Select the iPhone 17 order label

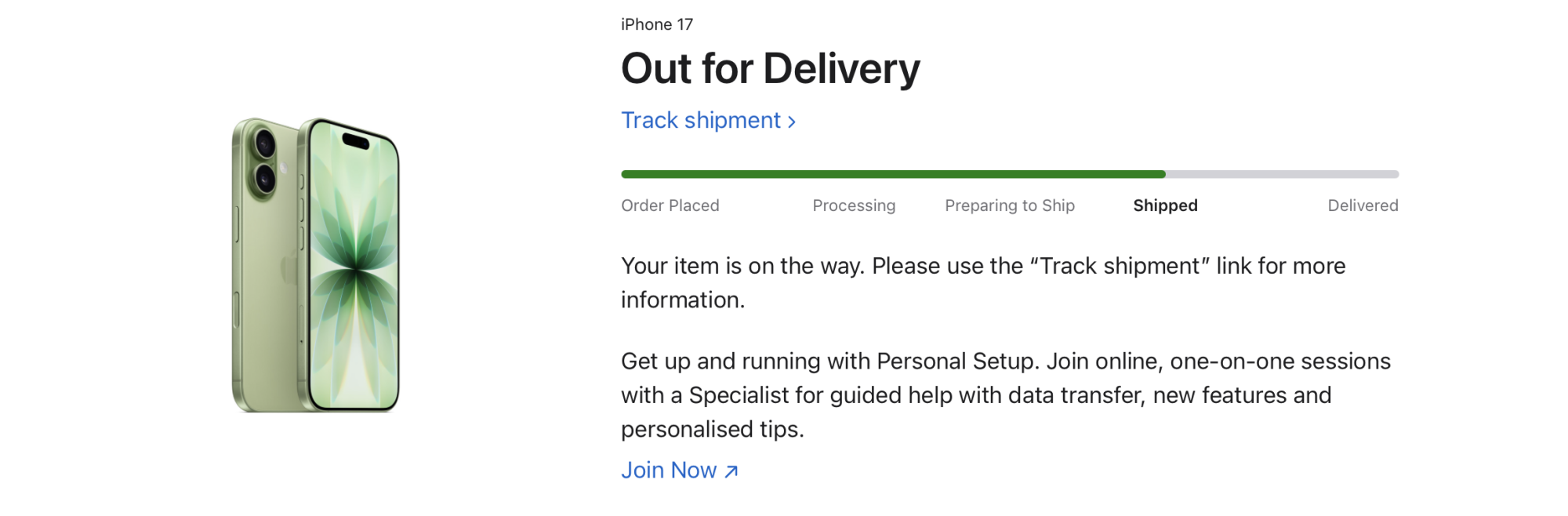[x=656, y=24]
